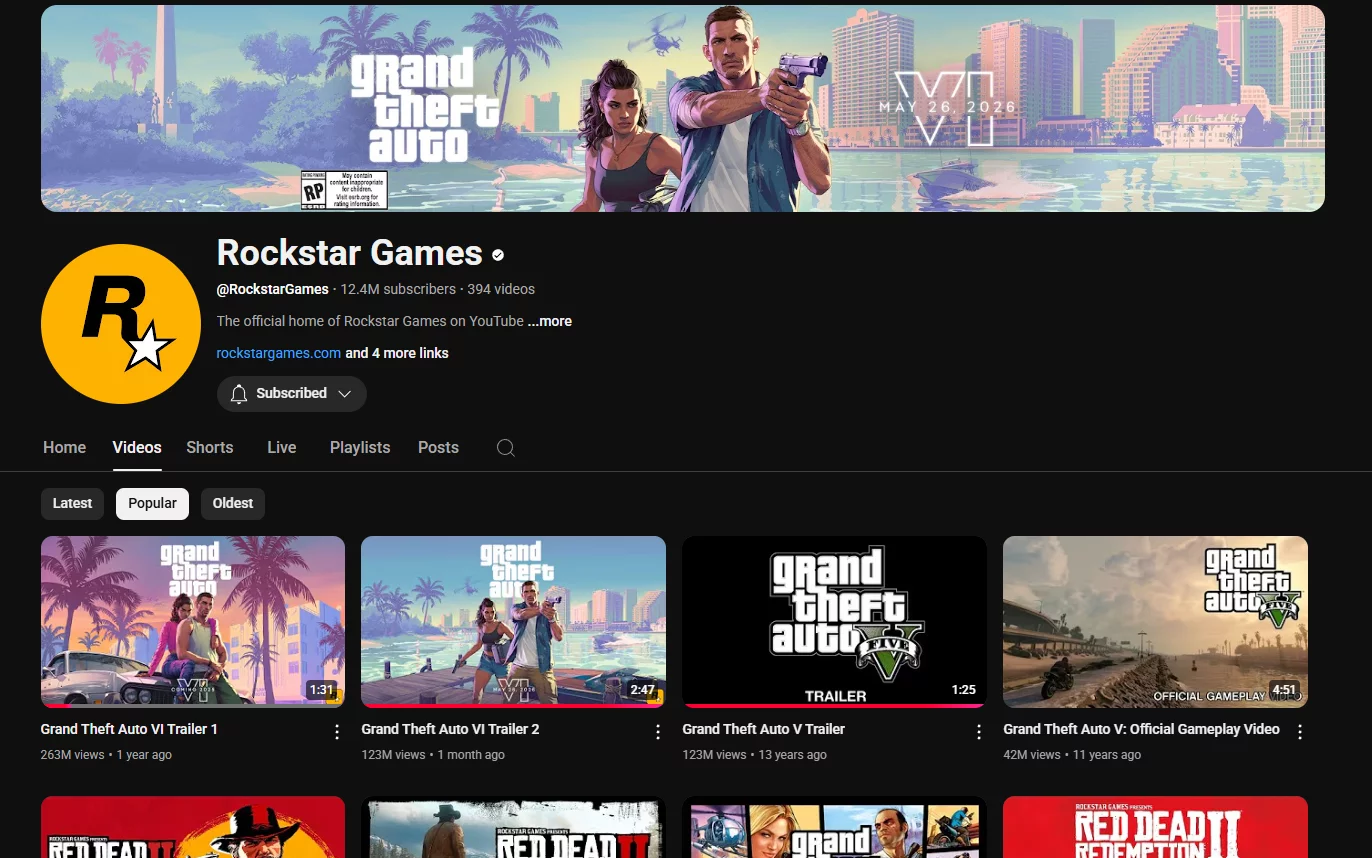The height and width of the screenshot is (858, 1372).
Task: Open options menu for Grand Theft Auto V Trailer
Action: tap(979, 732)
